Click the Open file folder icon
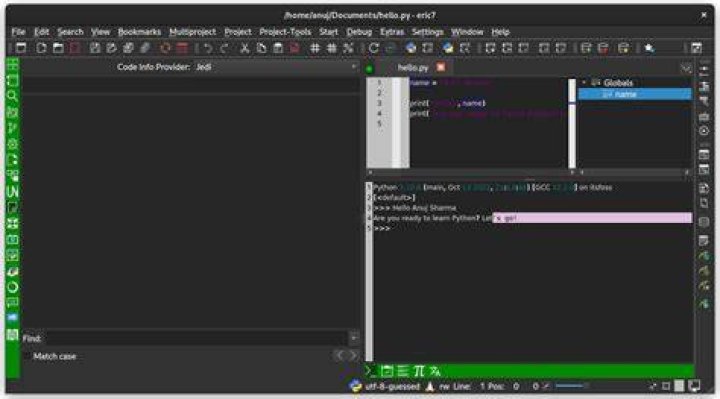The height and width of the screenshot is (399, 720). [58, 48]
